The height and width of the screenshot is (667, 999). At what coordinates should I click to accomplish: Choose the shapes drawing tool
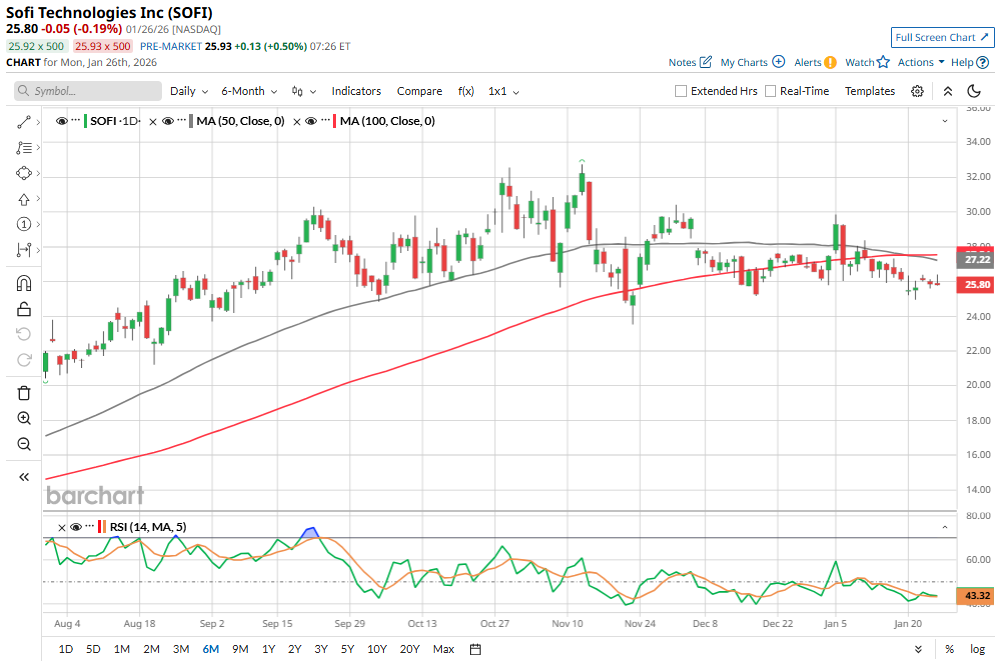24,173
